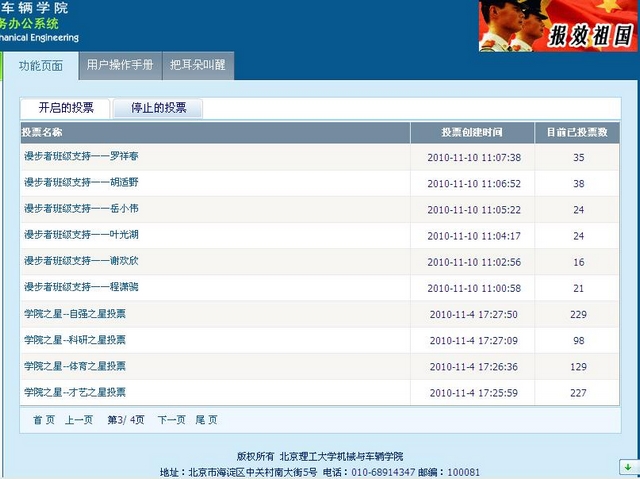640x479 pixels.
Task: Open the vote 漫步者班级支持——胡适野
Action: 81,183
